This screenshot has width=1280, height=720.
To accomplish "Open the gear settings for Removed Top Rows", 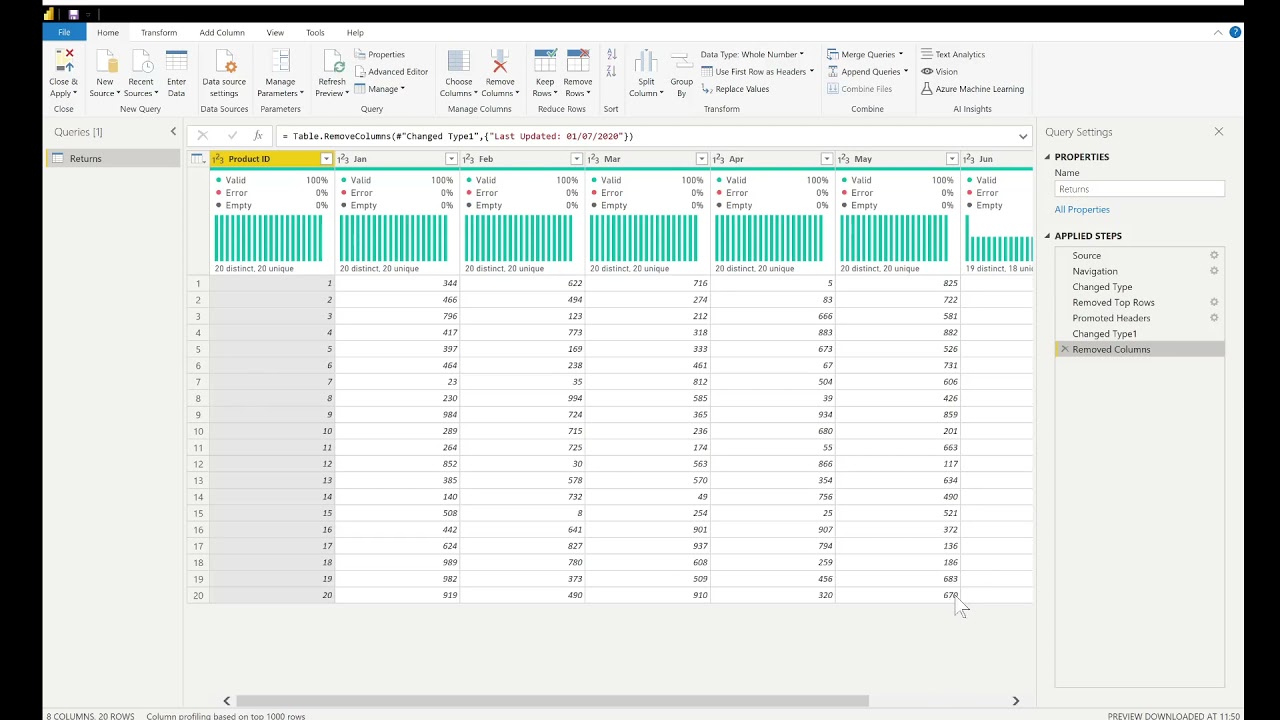I will click(x=1214, y=302).
